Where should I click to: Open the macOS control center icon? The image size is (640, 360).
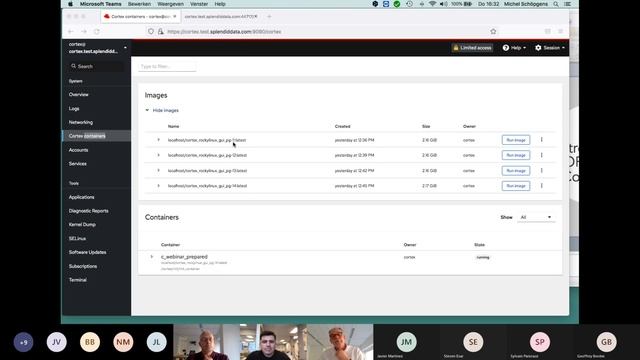click(567, 4)
